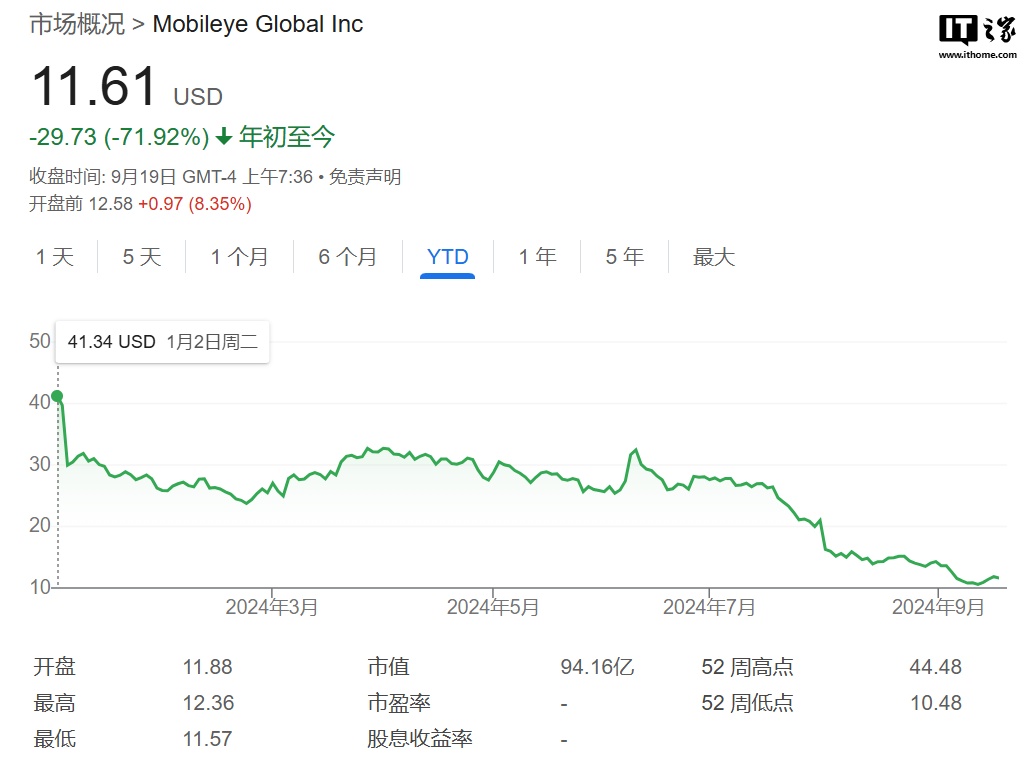1026x763 pixels.
Task: Click the 收盘时间 9月19日 timestamp
Action: 171,177
